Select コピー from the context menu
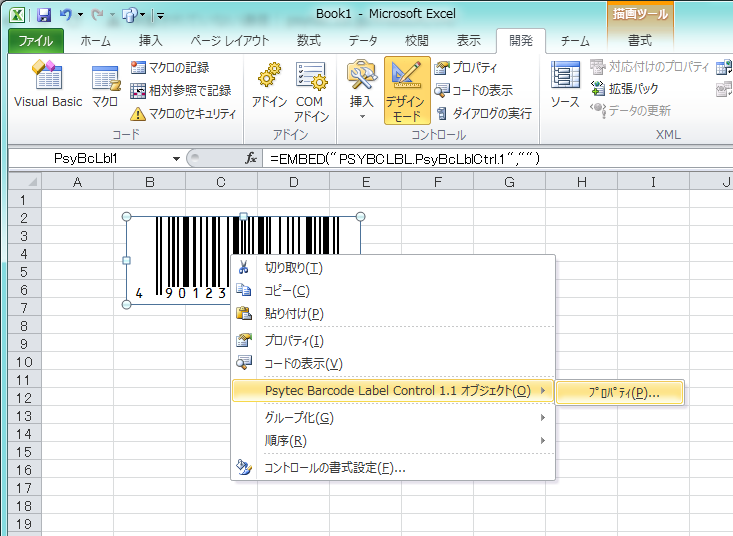This screenshot has height=536, width=733. (x=286, y=290)
